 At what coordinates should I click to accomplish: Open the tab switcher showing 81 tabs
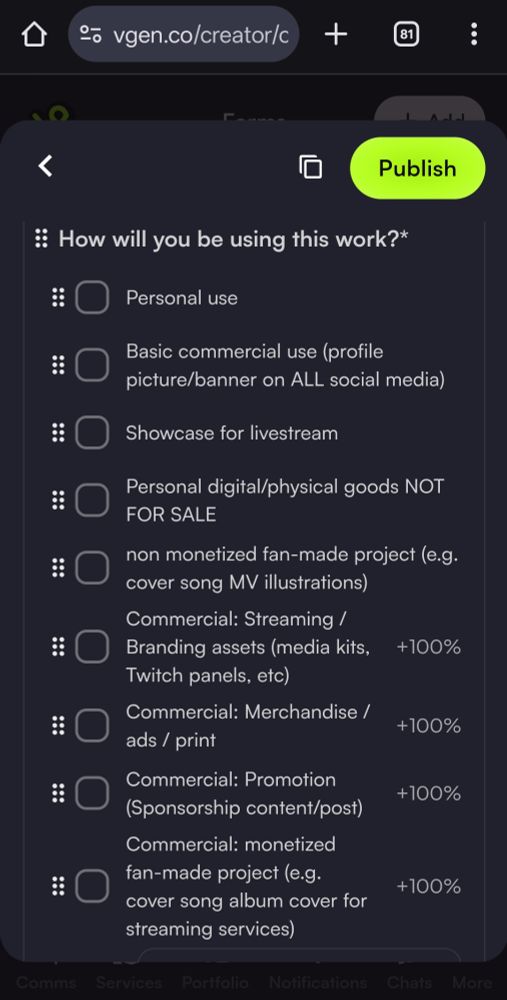(406, 34)
